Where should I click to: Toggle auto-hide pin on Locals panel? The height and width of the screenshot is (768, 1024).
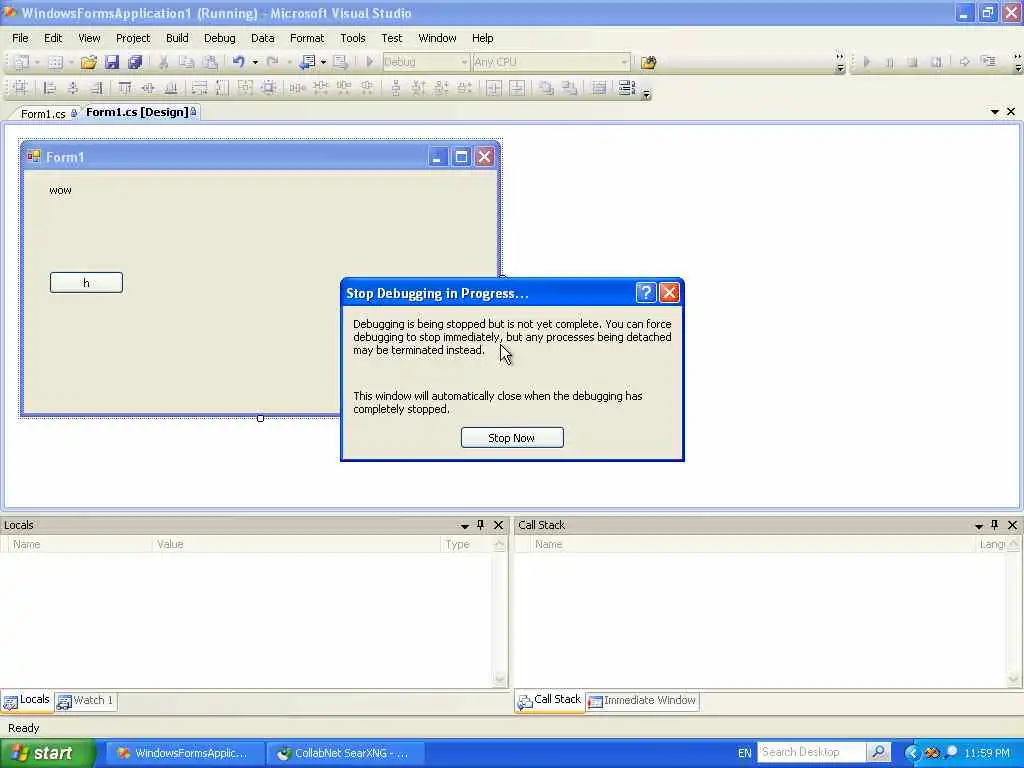(x=481, y=525)
